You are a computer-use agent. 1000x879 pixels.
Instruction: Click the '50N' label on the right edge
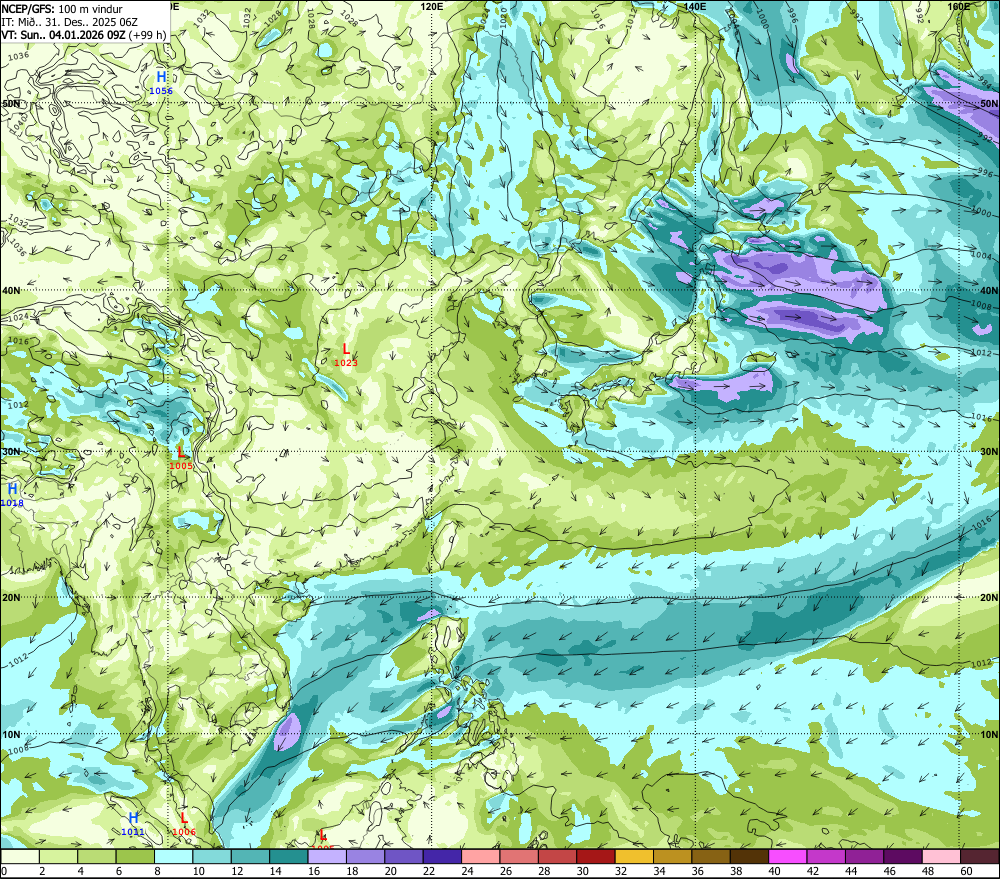click(x=989, y=103)
